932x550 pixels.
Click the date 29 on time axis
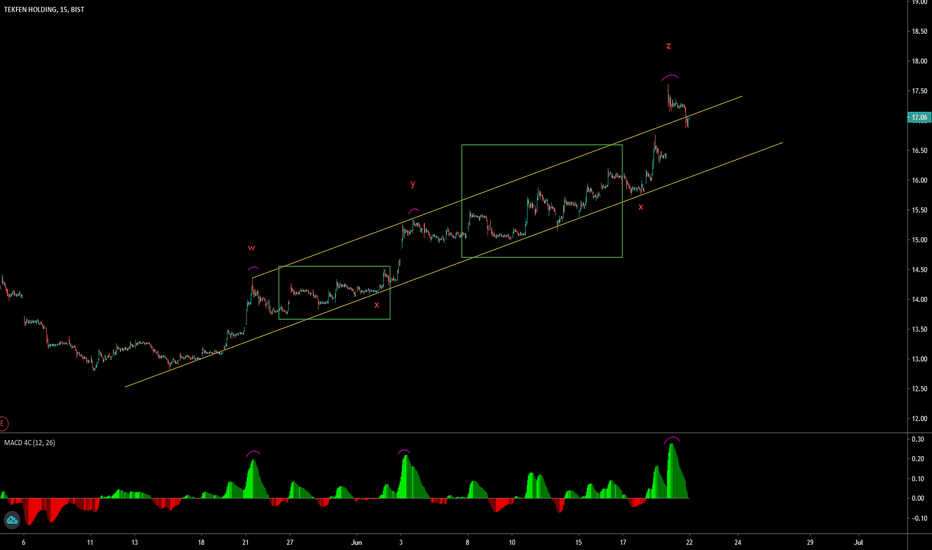point(810,542)
